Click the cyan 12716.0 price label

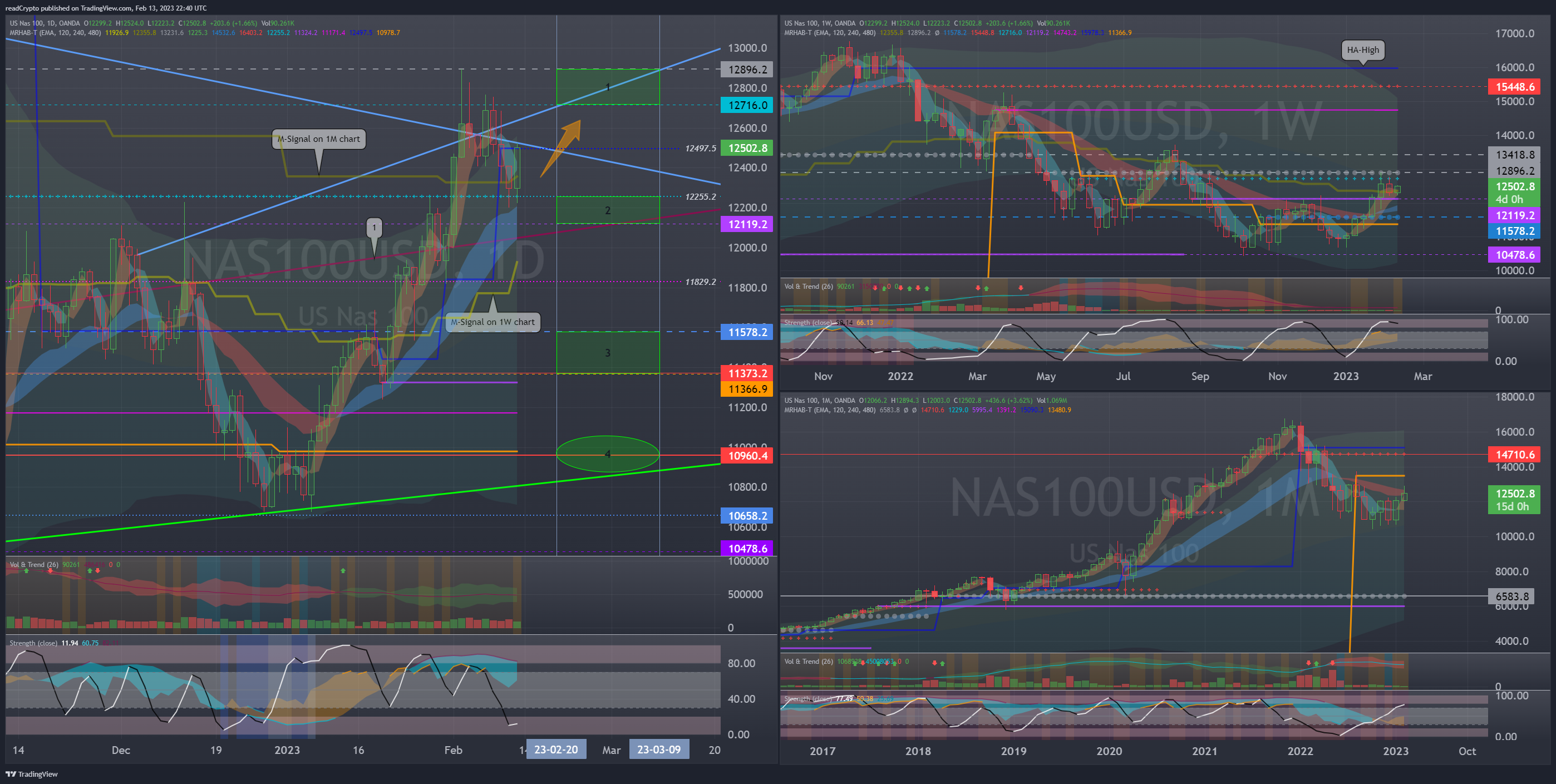[x=747, y=105]
